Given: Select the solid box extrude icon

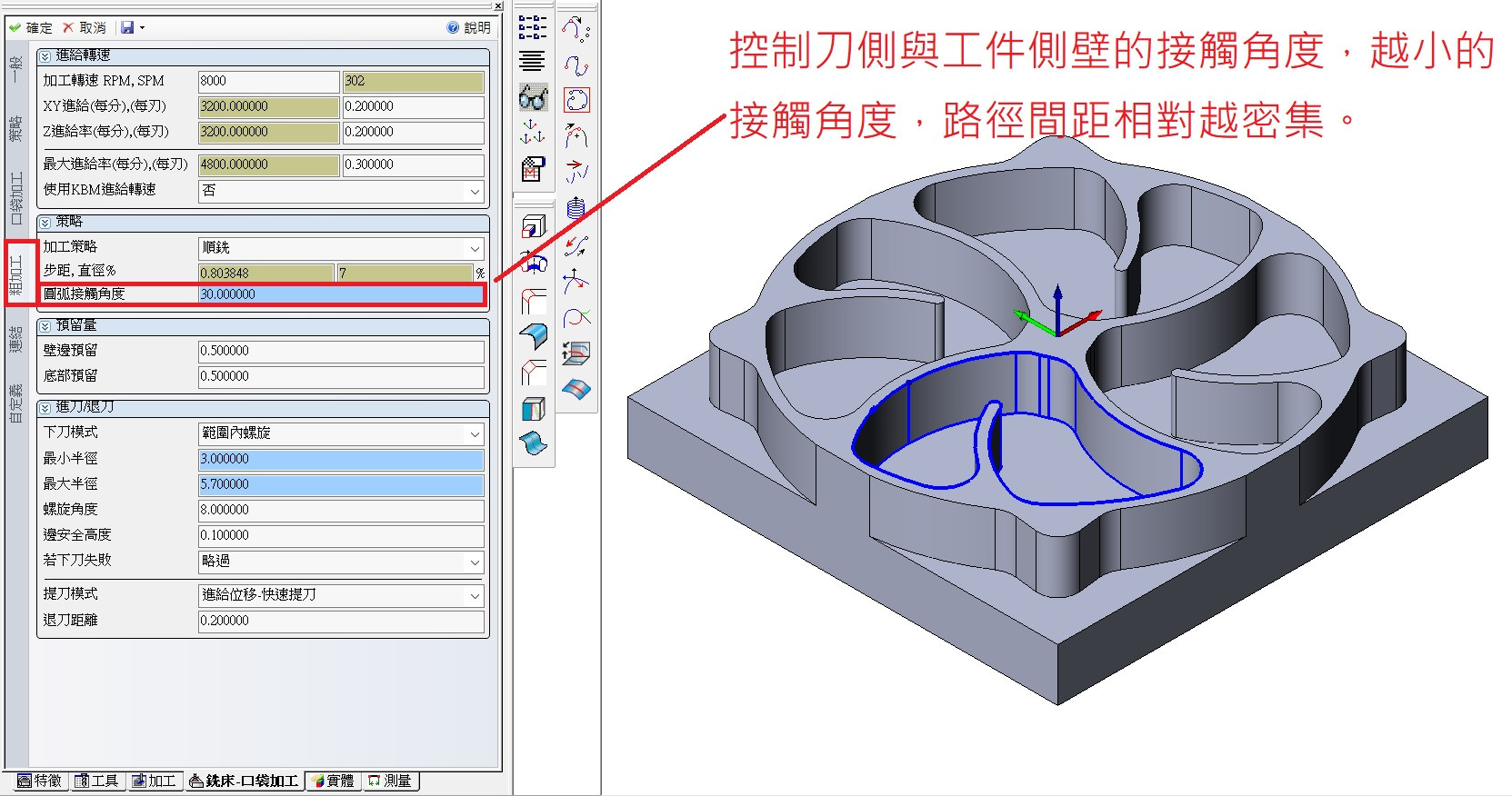Looking at the screenshot, I should (x=534, y=226).
